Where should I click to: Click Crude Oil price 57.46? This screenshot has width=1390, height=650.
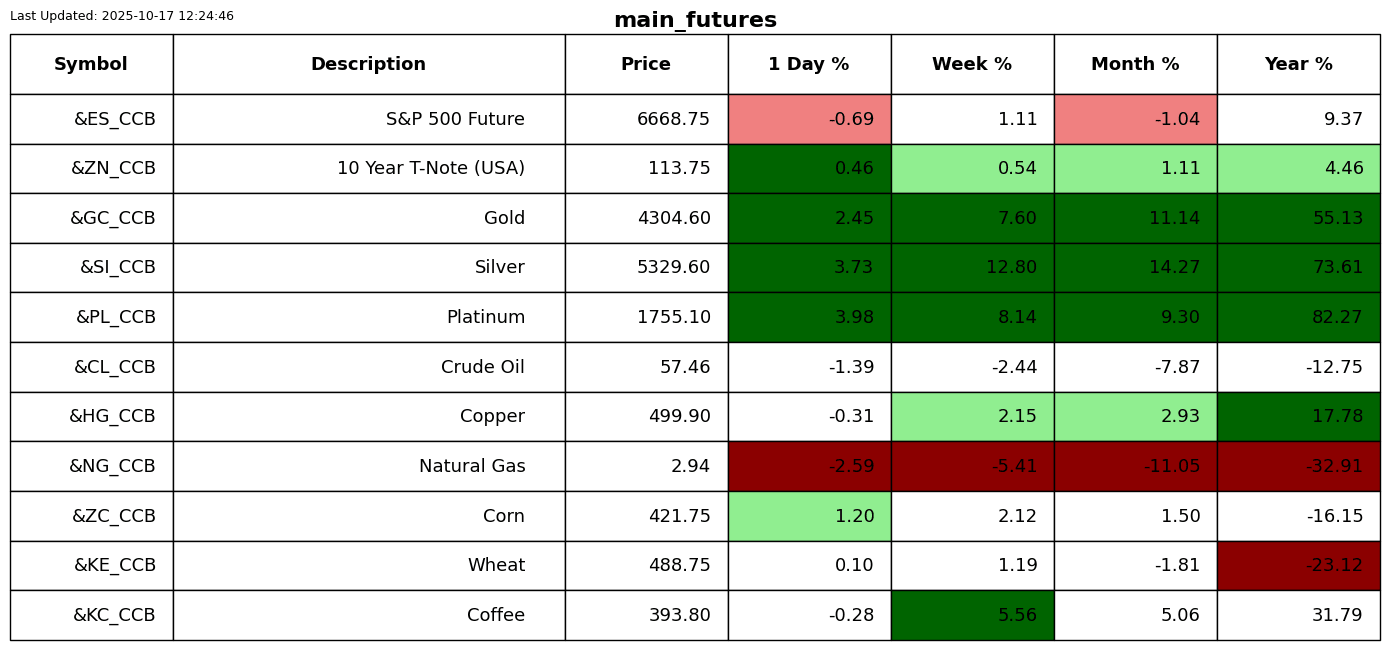(684, 367)
